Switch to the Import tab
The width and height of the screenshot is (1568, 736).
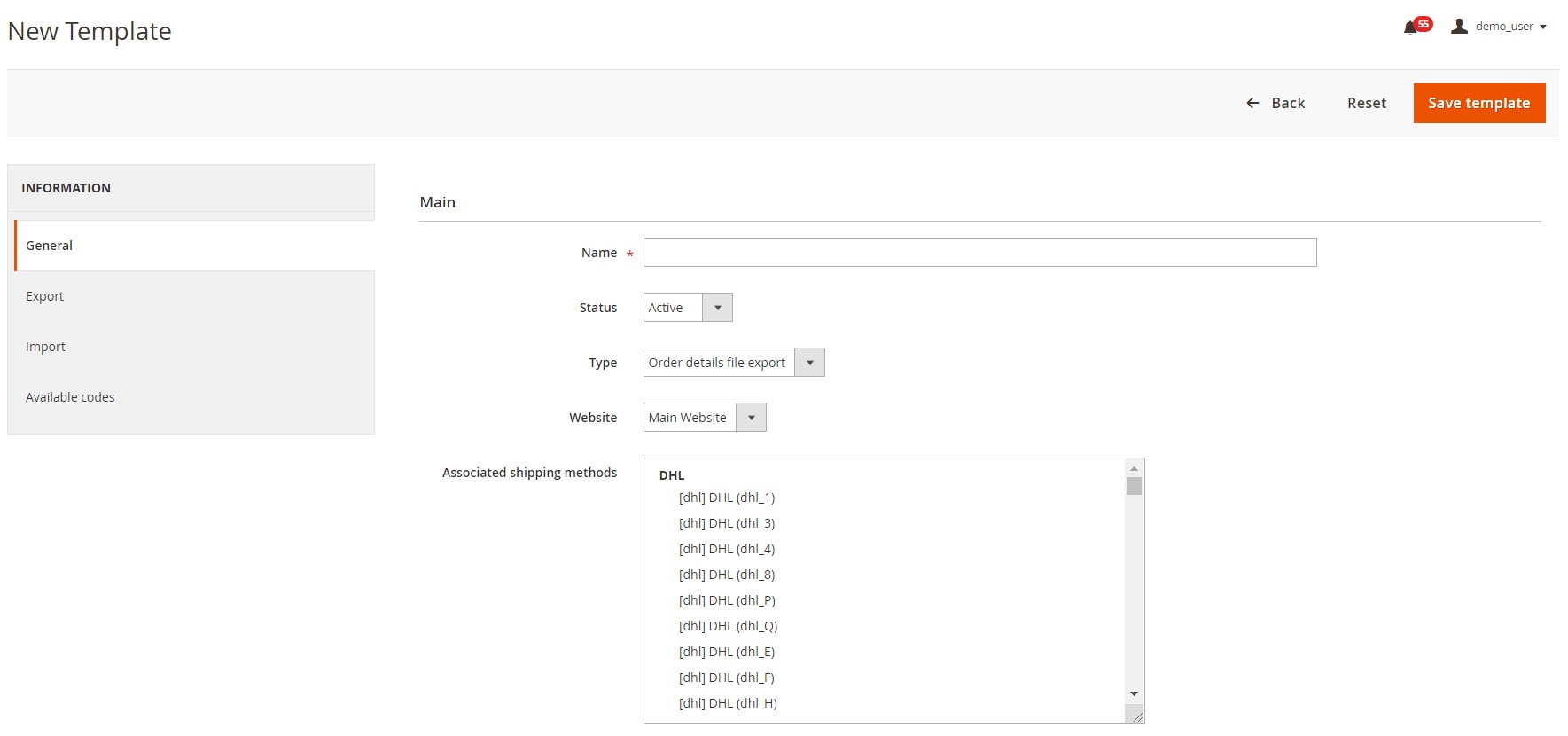(195, 347)
